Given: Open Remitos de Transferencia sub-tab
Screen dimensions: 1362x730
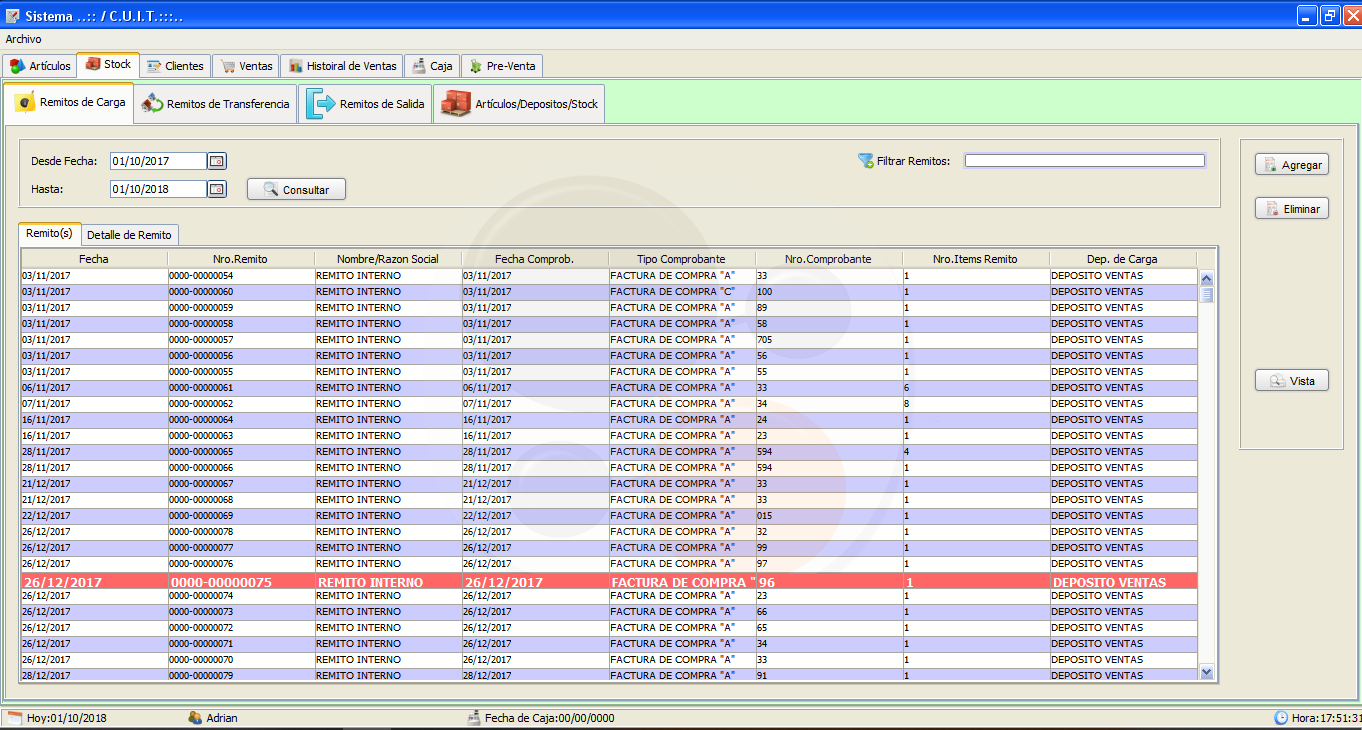Looking at the screenshot, I should point(215,104).
